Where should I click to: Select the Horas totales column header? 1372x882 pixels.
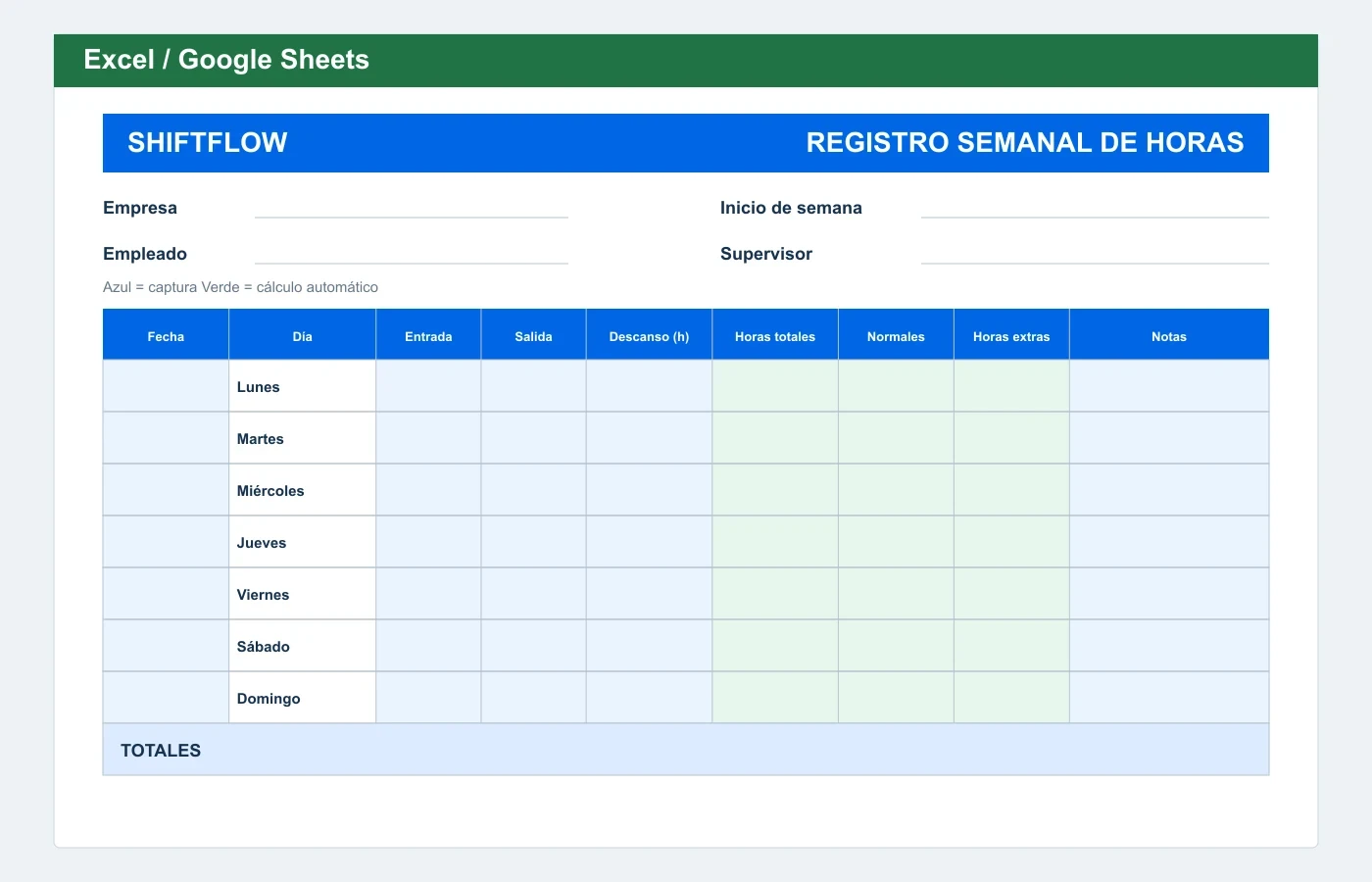[x=775, y=335]
